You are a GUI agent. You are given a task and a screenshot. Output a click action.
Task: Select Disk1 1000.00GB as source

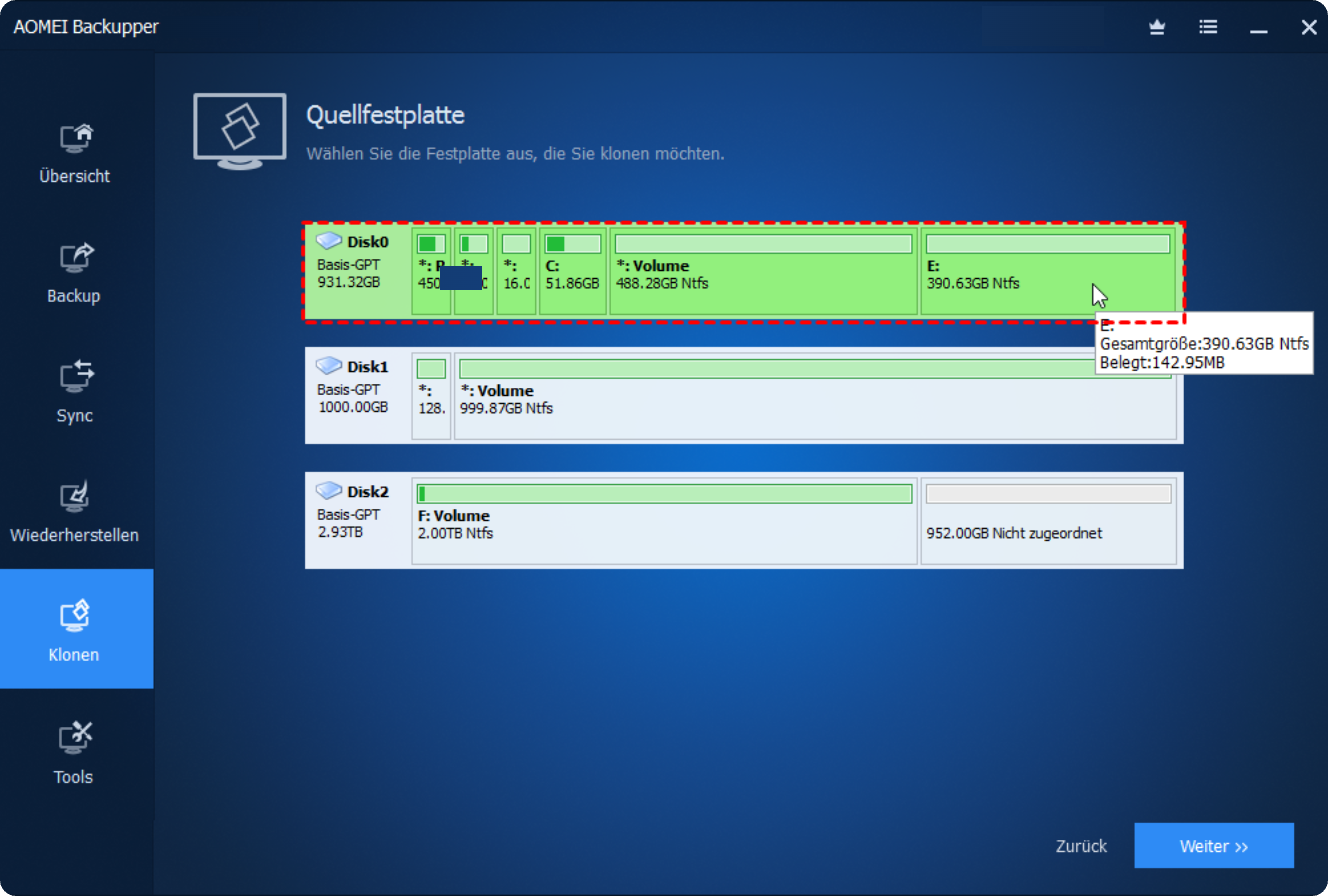click(744, 396)
